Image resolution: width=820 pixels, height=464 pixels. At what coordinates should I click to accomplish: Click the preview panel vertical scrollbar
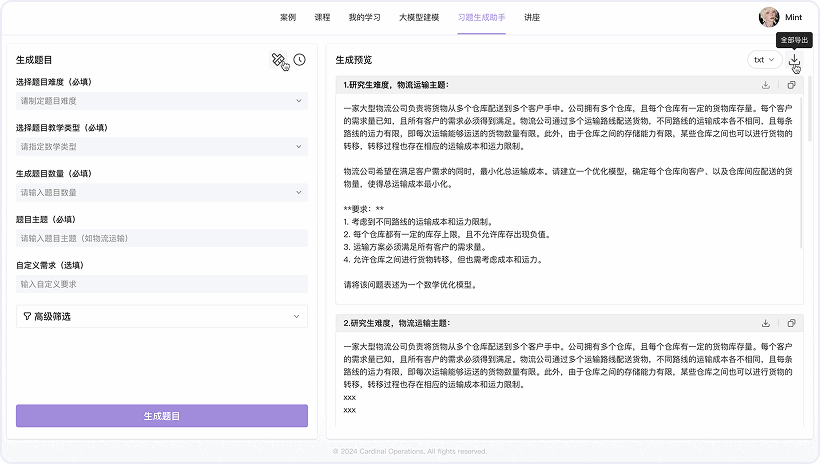click(x=810, y=111)
